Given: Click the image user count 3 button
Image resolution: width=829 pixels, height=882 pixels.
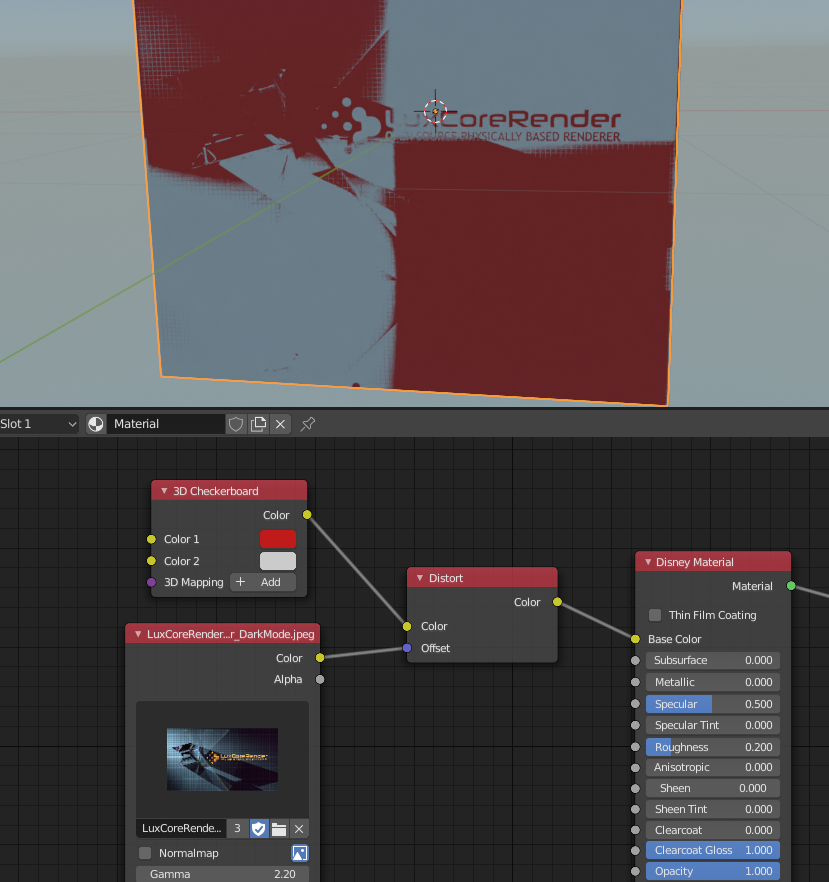Looking at the screenshot, I should (x=237, y=828).
